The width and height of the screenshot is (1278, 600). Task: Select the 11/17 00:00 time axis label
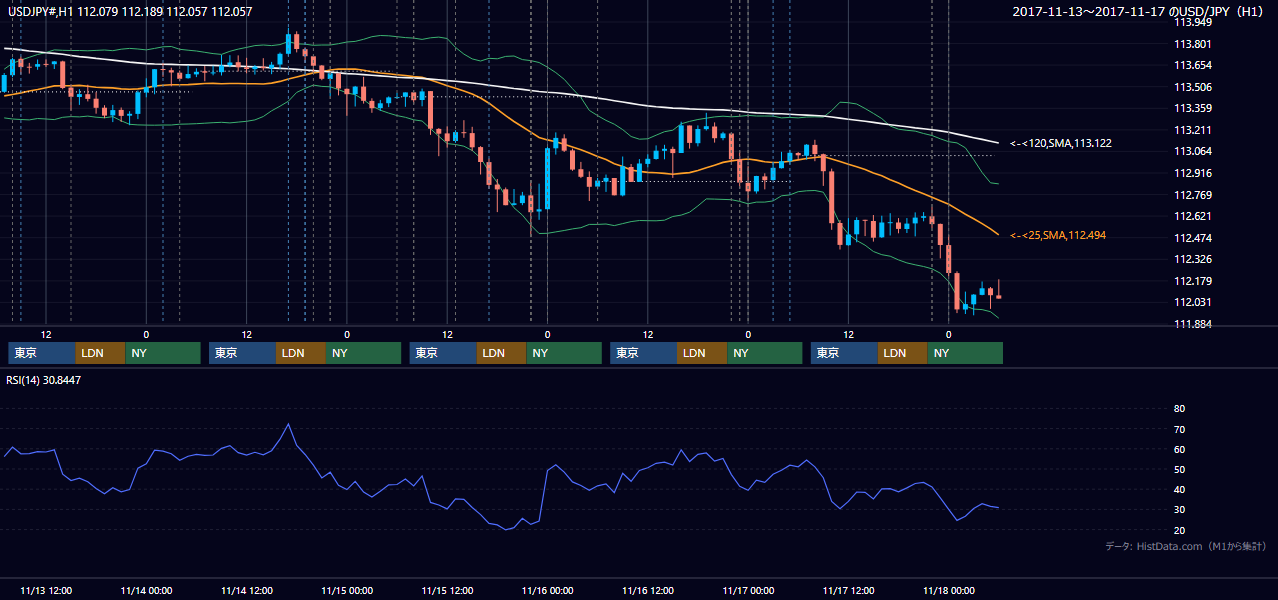click(748, 590)
